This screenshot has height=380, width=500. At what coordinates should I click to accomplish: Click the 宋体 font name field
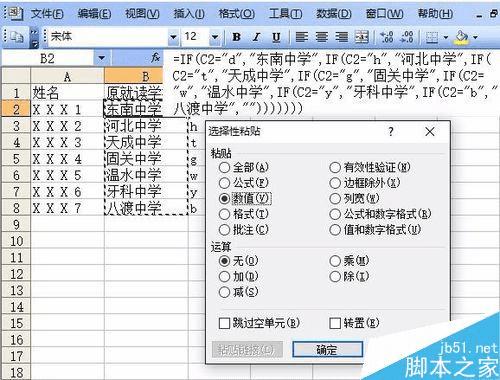[x=108, y=37]
